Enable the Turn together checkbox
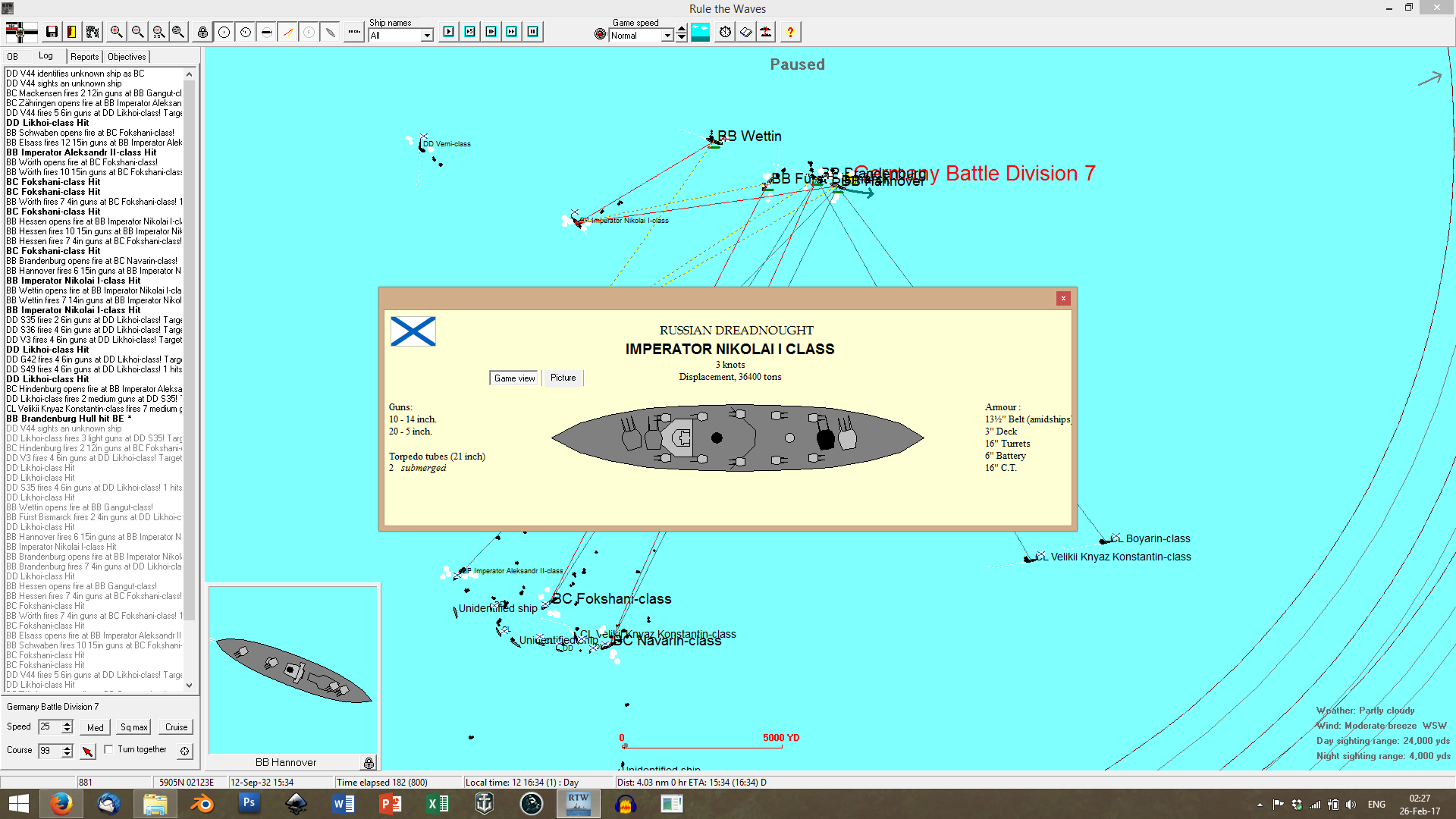This screenshot has height=819, width=1456. (109, 749)
